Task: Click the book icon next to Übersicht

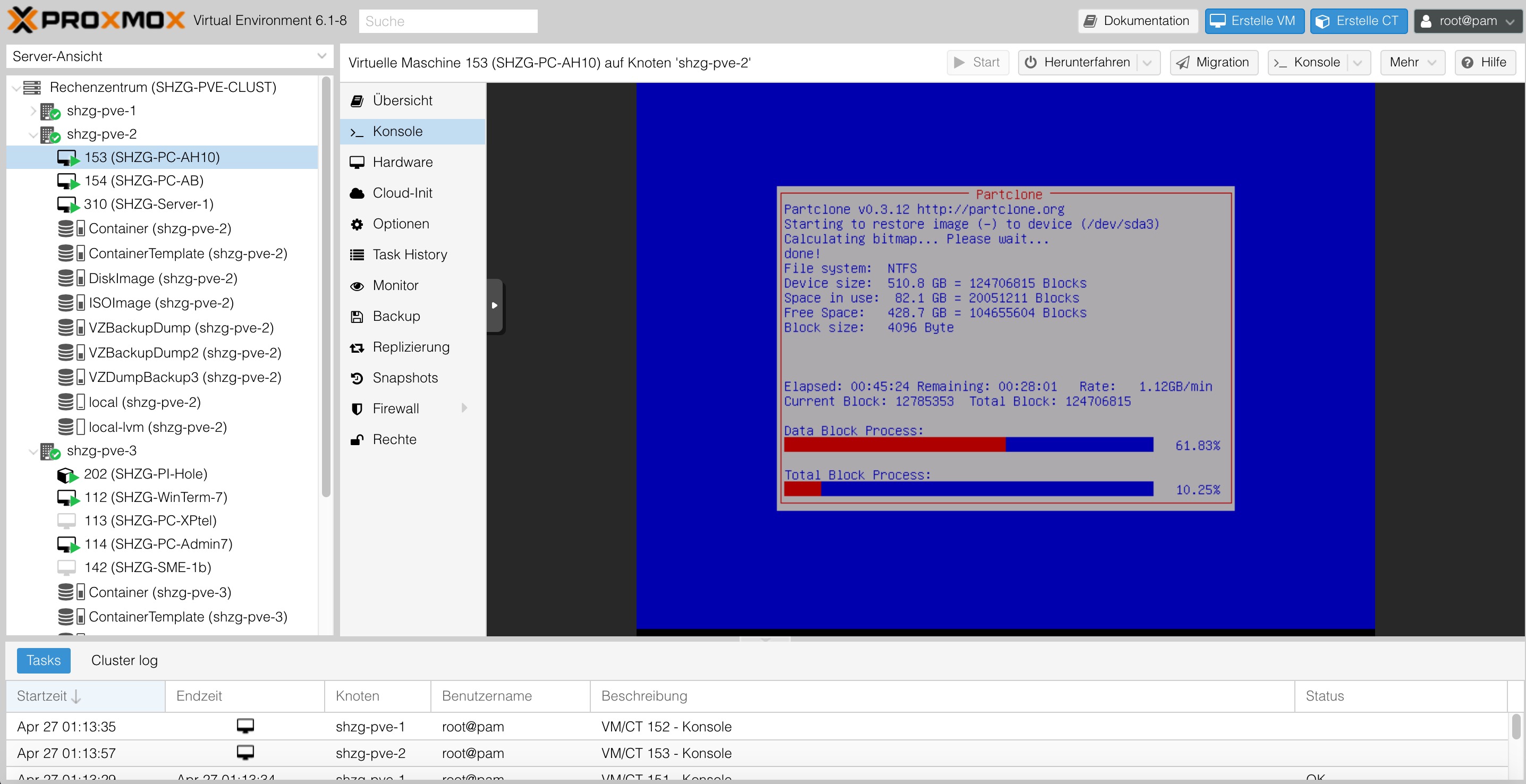Action: [x=357, y=101]
